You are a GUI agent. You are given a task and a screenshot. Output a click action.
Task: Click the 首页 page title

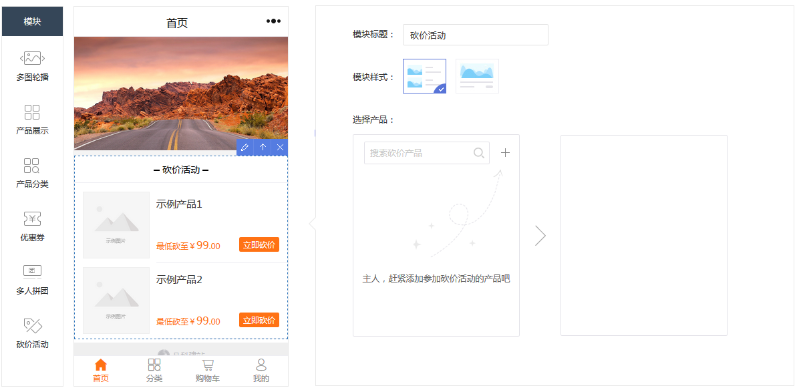tap(177, 23)
